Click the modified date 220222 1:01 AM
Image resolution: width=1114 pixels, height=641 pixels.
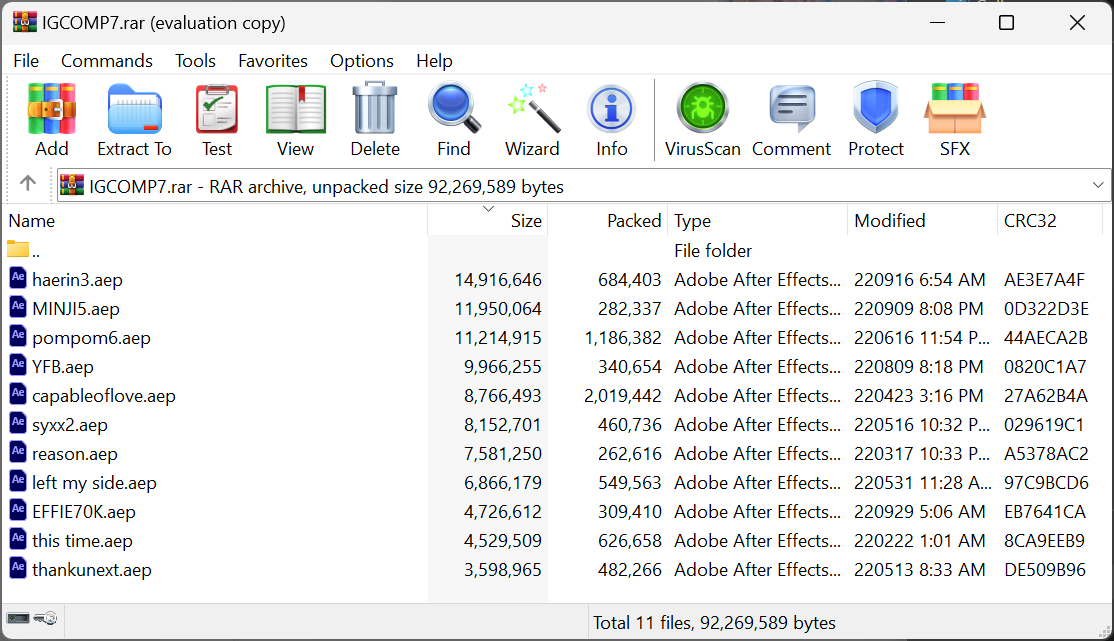tap(919, 541)
